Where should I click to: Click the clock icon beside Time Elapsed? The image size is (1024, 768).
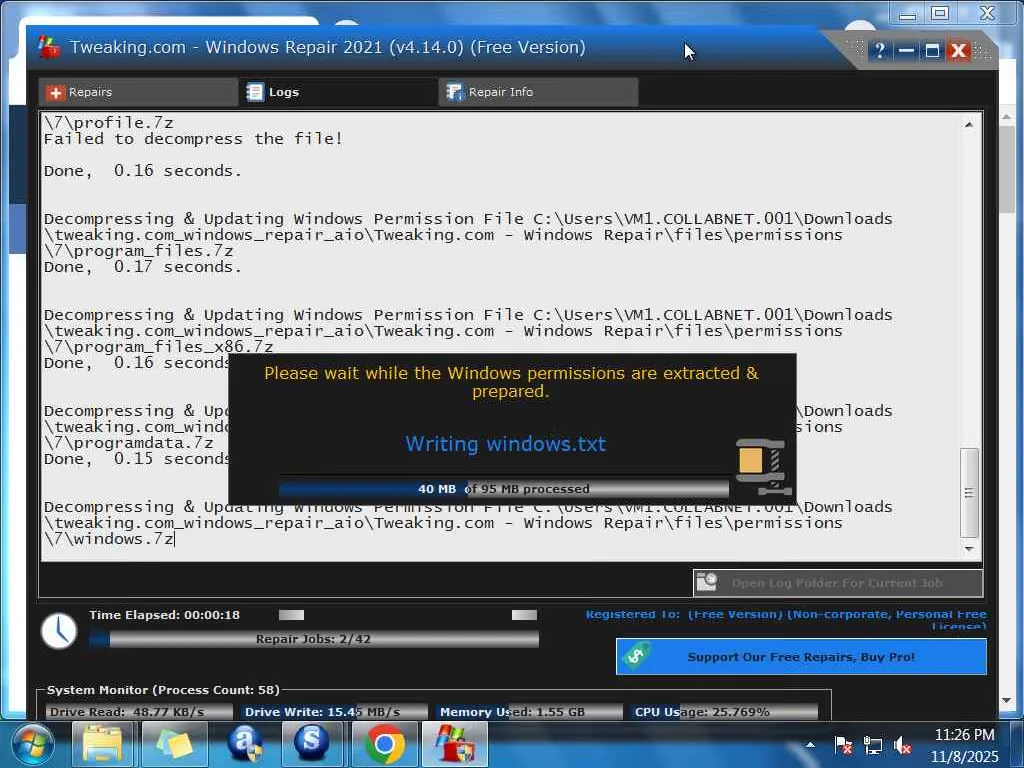[x=59, y=631]
